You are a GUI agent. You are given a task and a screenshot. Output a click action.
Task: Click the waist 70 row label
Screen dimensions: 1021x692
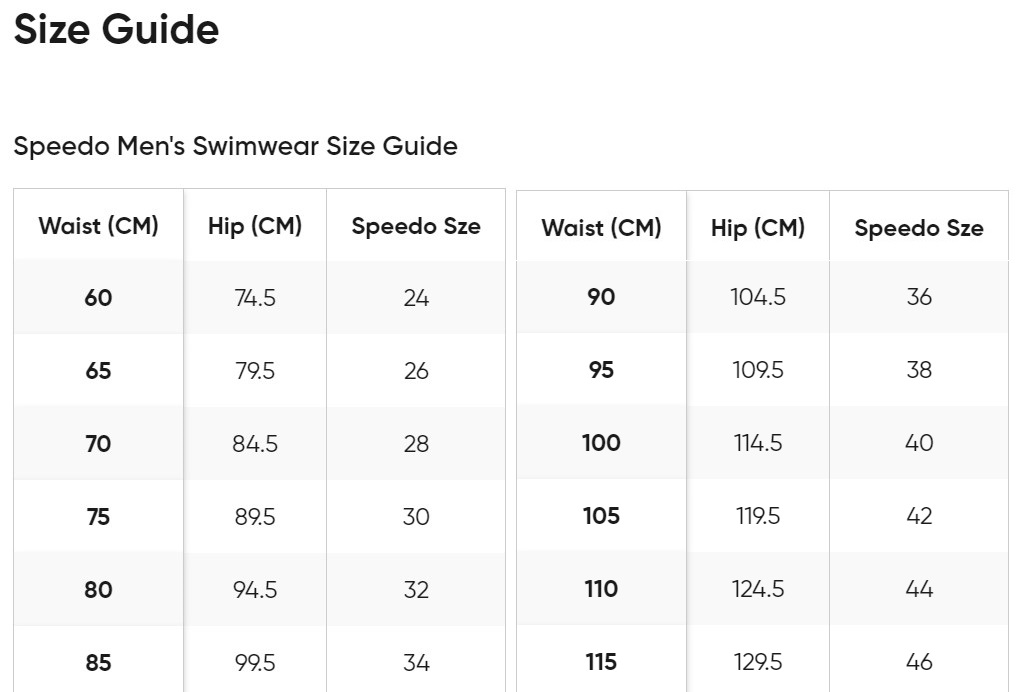click(98, 444)
